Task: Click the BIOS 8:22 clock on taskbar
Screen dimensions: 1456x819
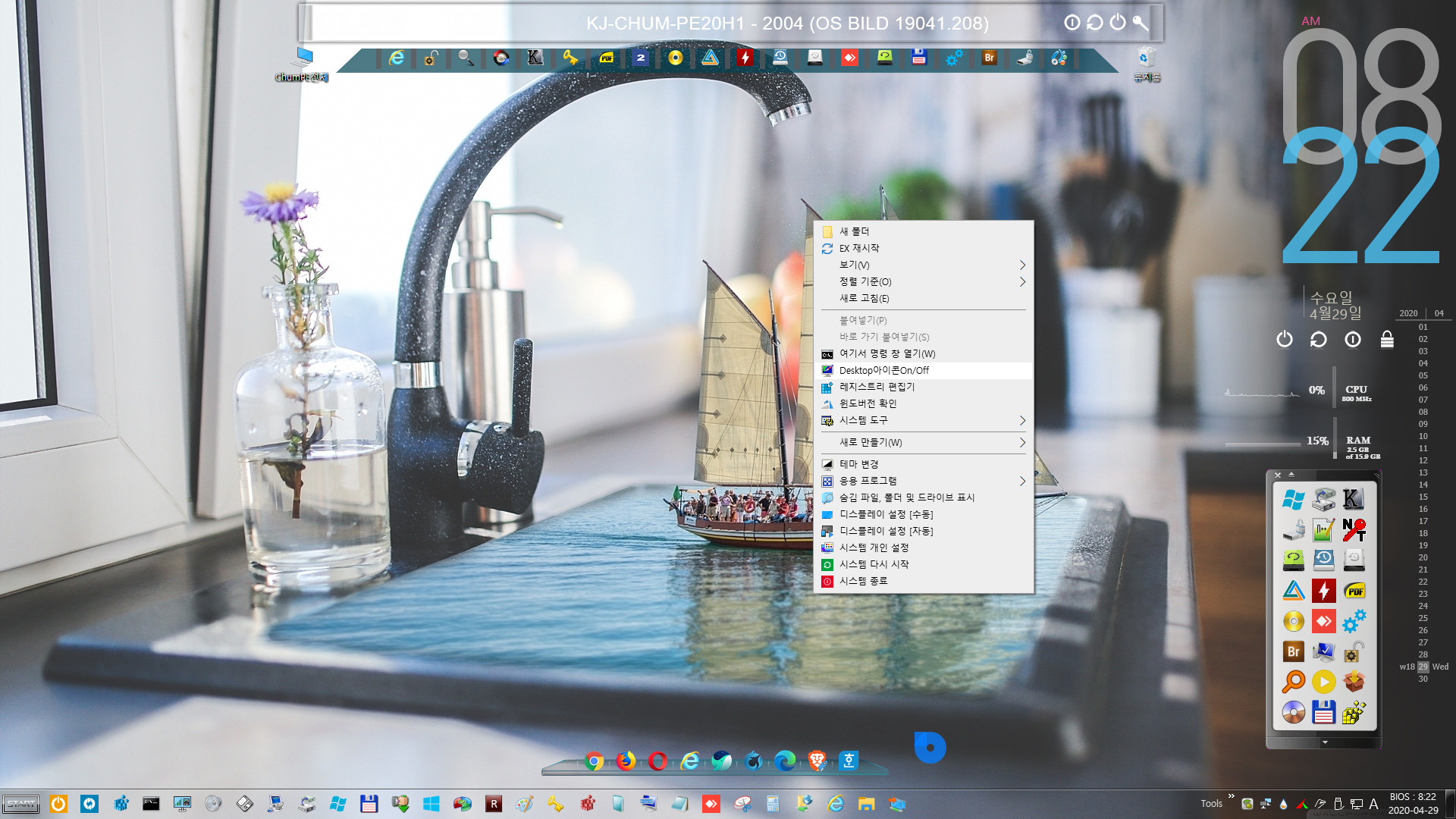Action: (x=1413, y=804)
